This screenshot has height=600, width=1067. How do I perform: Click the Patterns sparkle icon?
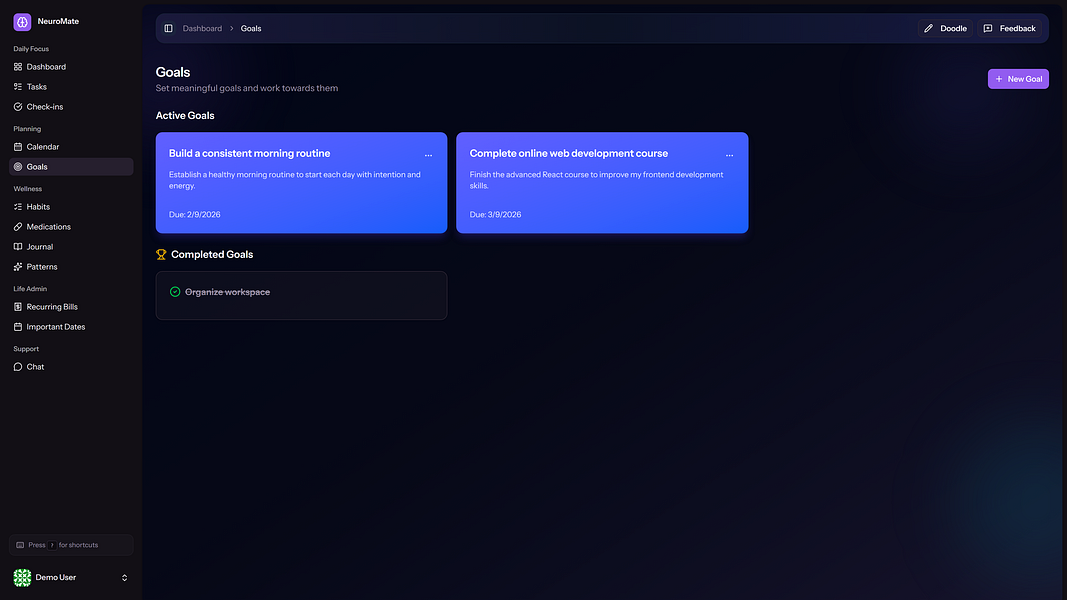point(18,267)
